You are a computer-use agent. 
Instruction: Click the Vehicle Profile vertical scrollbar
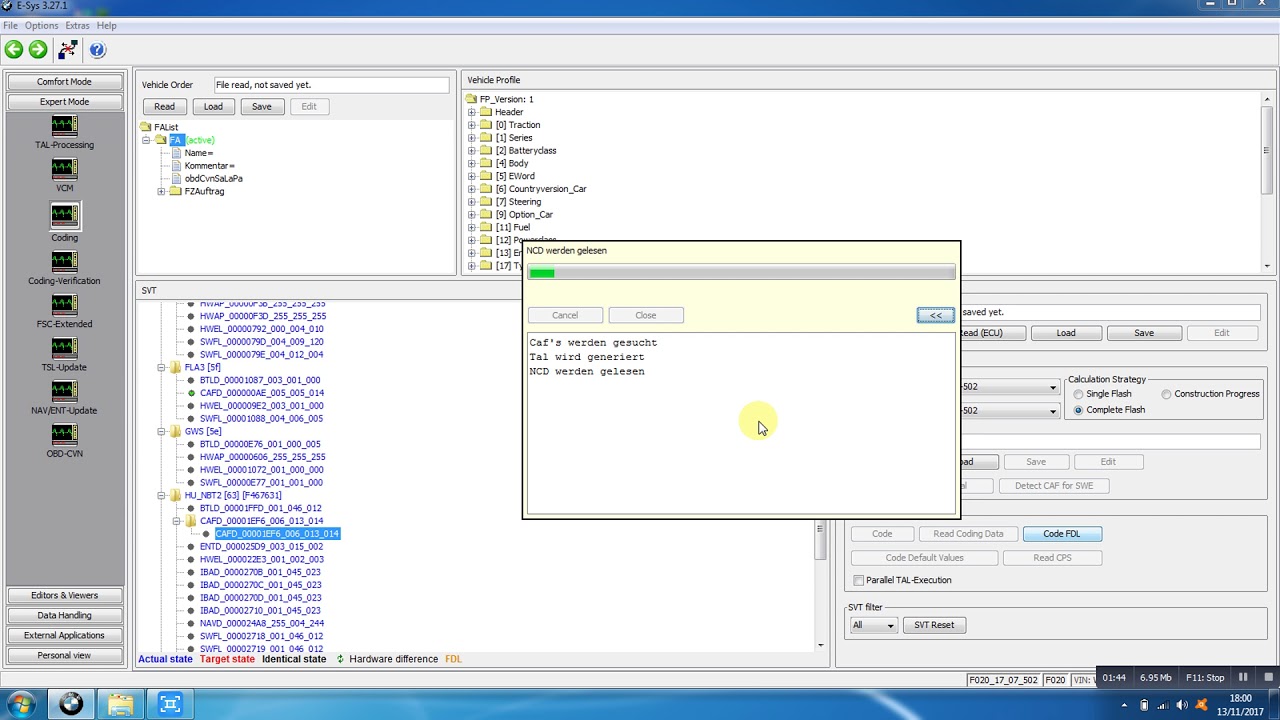[1267, 180]
